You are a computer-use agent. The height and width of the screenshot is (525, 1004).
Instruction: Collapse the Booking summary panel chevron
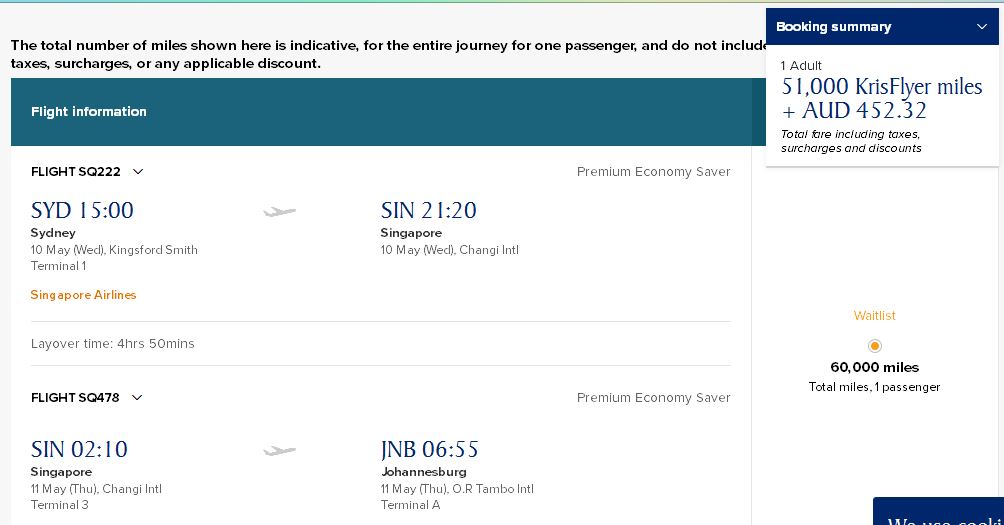(982, 27)
